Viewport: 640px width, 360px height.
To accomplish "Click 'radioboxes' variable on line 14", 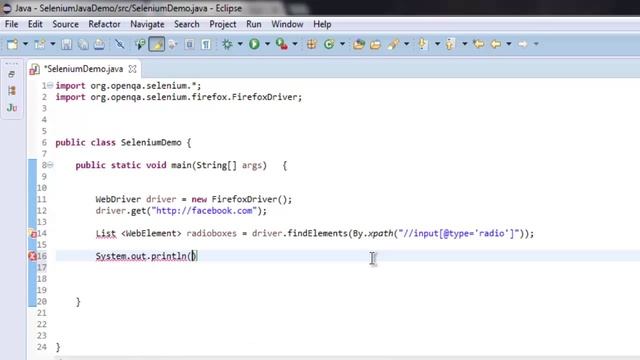I will pos(211,233).
